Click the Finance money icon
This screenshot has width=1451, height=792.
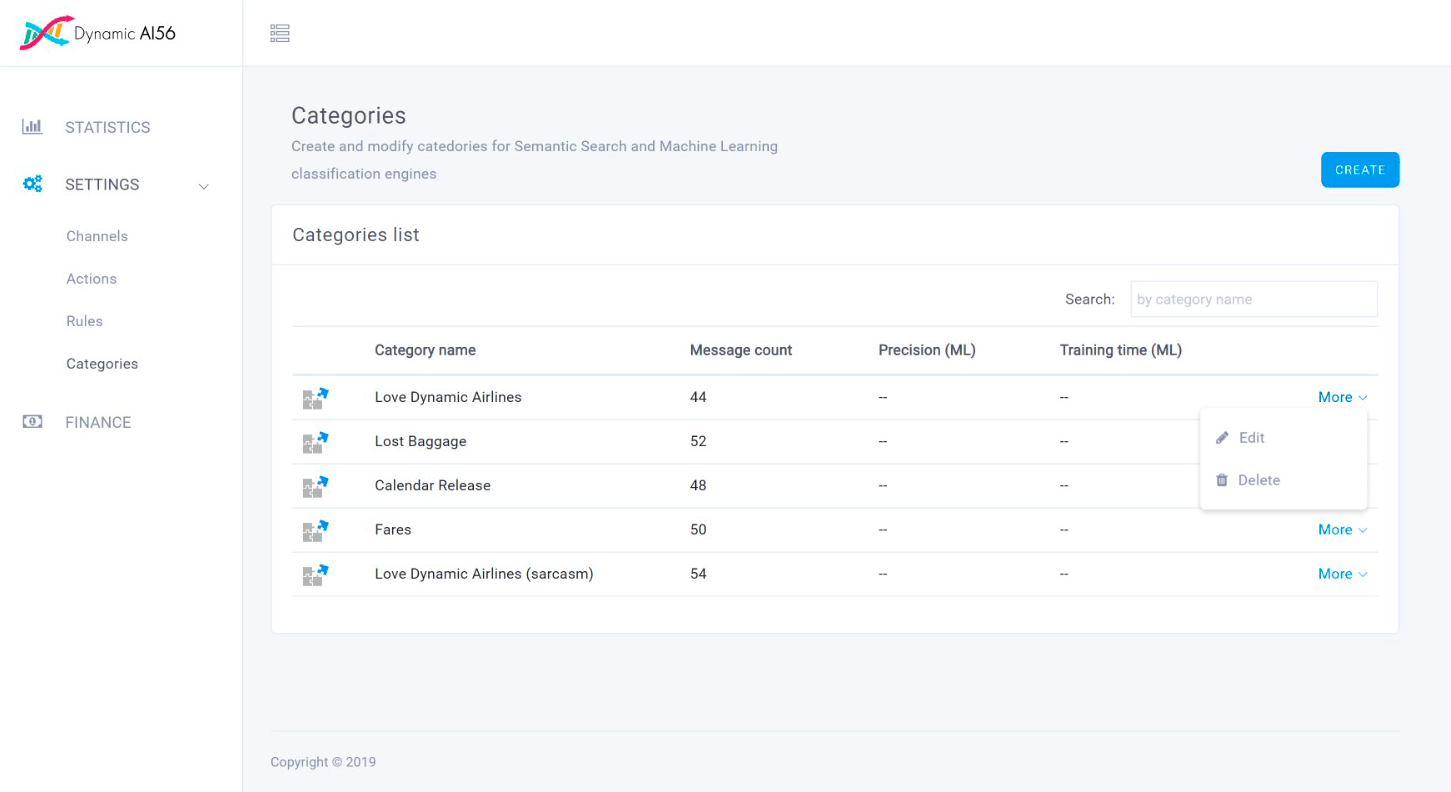pos(32,422)
